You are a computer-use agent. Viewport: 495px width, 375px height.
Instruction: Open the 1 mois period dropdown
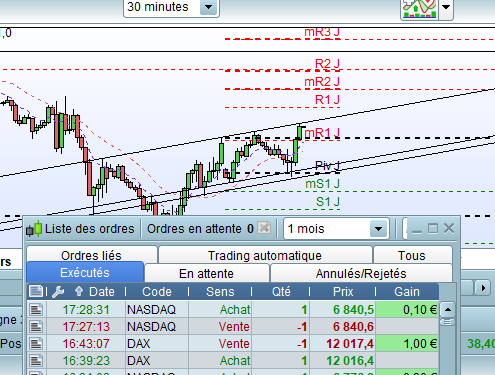336,229
